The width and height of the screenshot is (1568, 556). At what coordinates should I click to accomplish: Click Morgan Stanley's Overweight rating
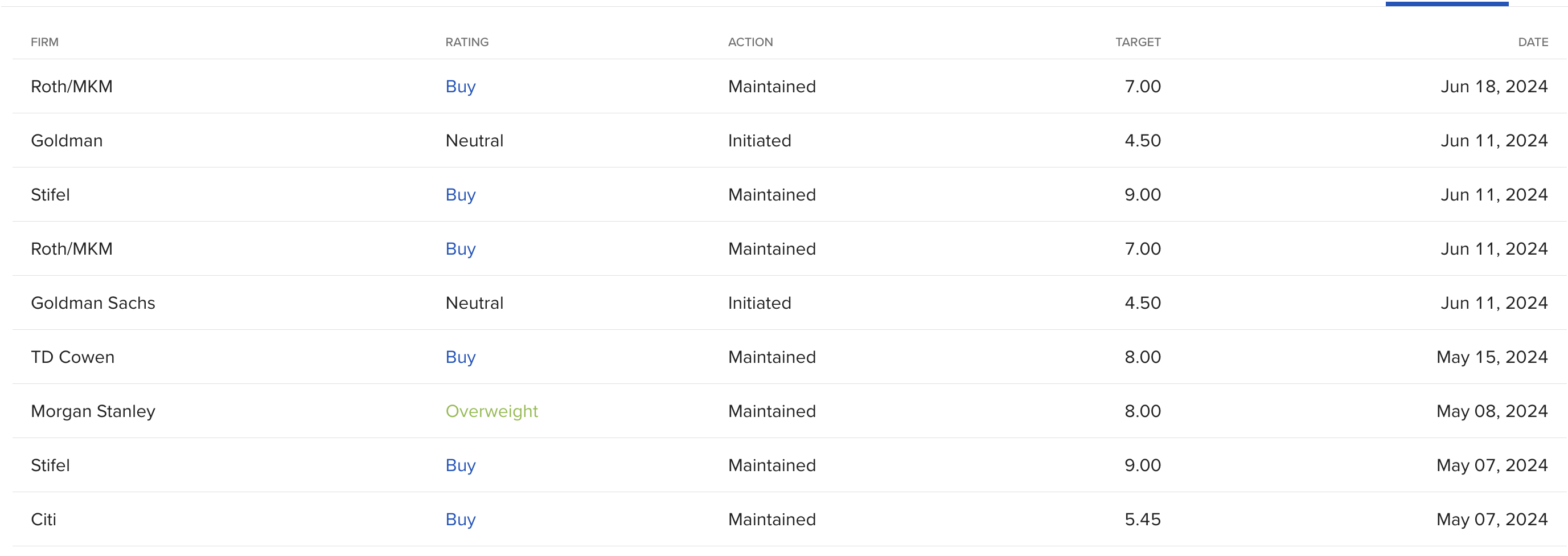click(x=491, y=412)
